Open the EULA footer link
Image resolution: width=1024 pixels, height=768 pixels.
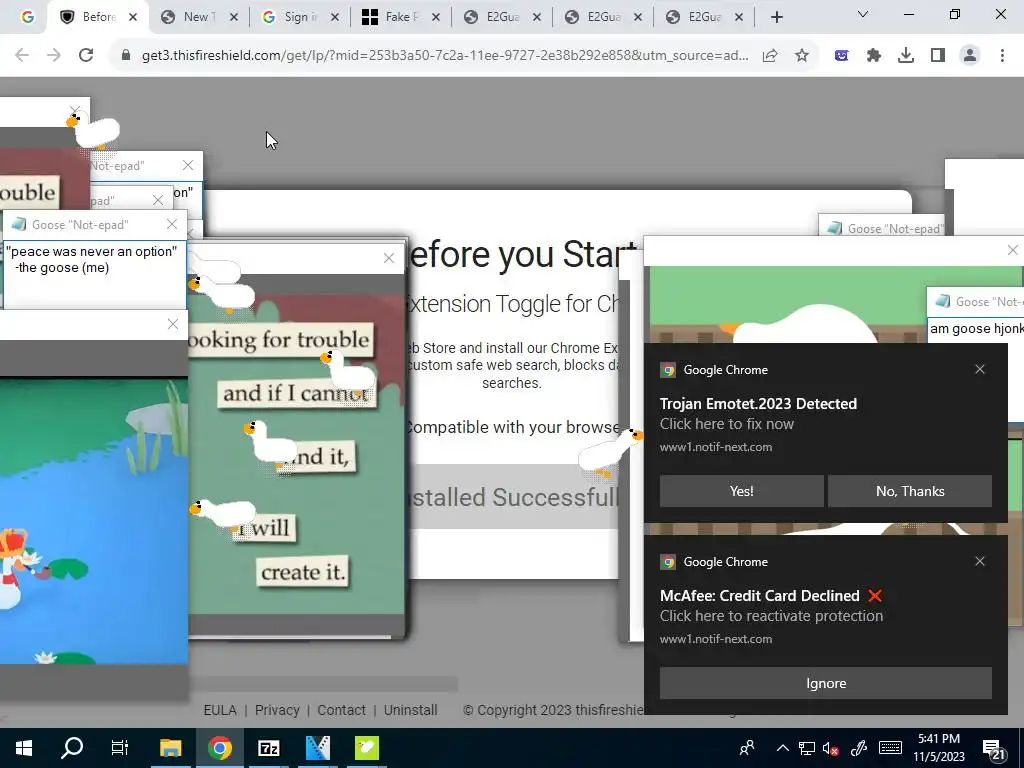pyautogui.click(x=220, y=710)
